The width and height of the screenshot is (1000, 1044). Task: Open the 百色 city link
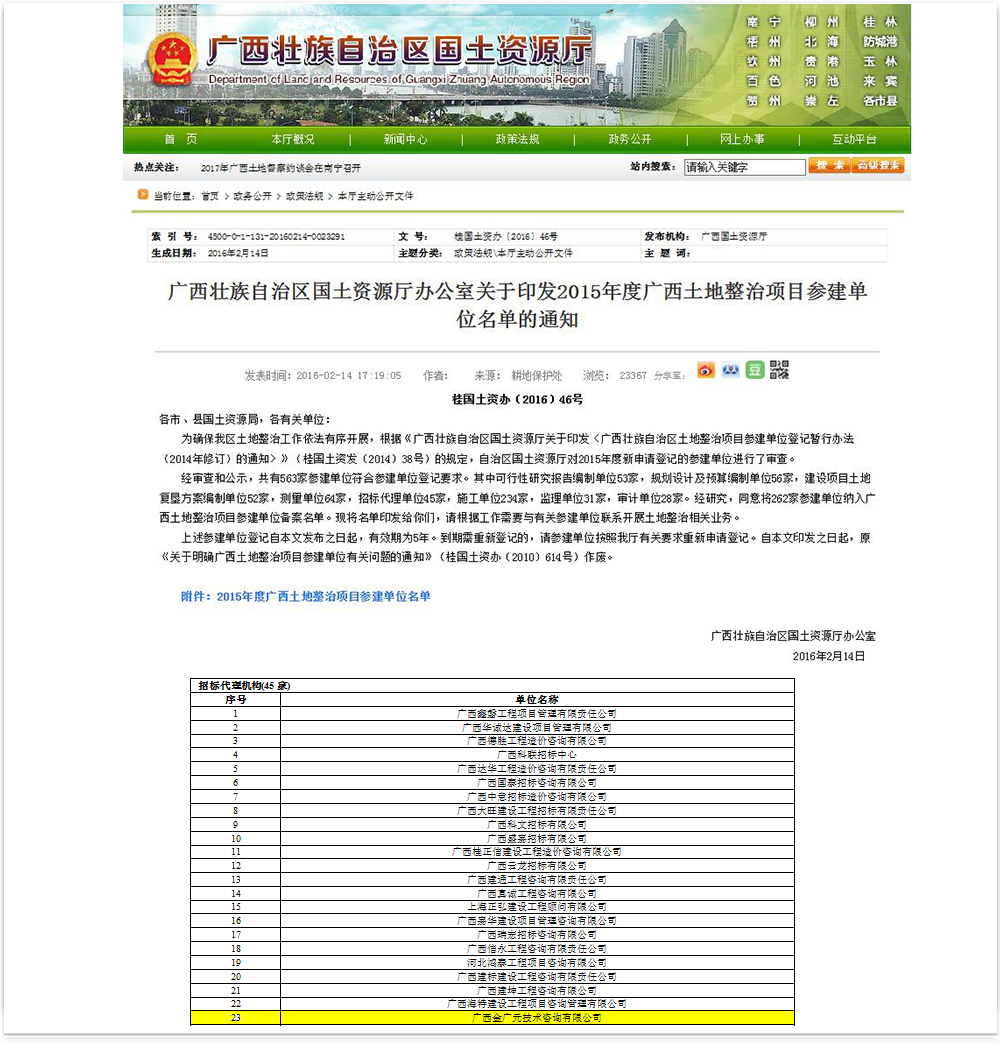[x=764, y=81]
